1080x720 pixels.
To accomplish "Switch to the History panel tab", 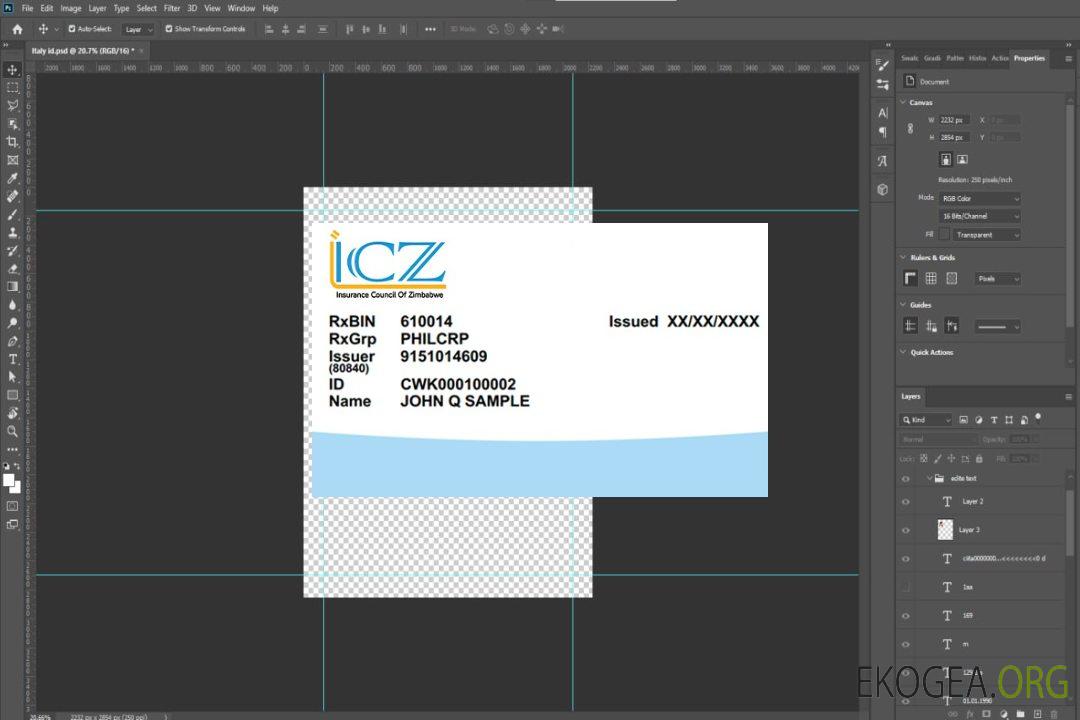I will 977,58.
